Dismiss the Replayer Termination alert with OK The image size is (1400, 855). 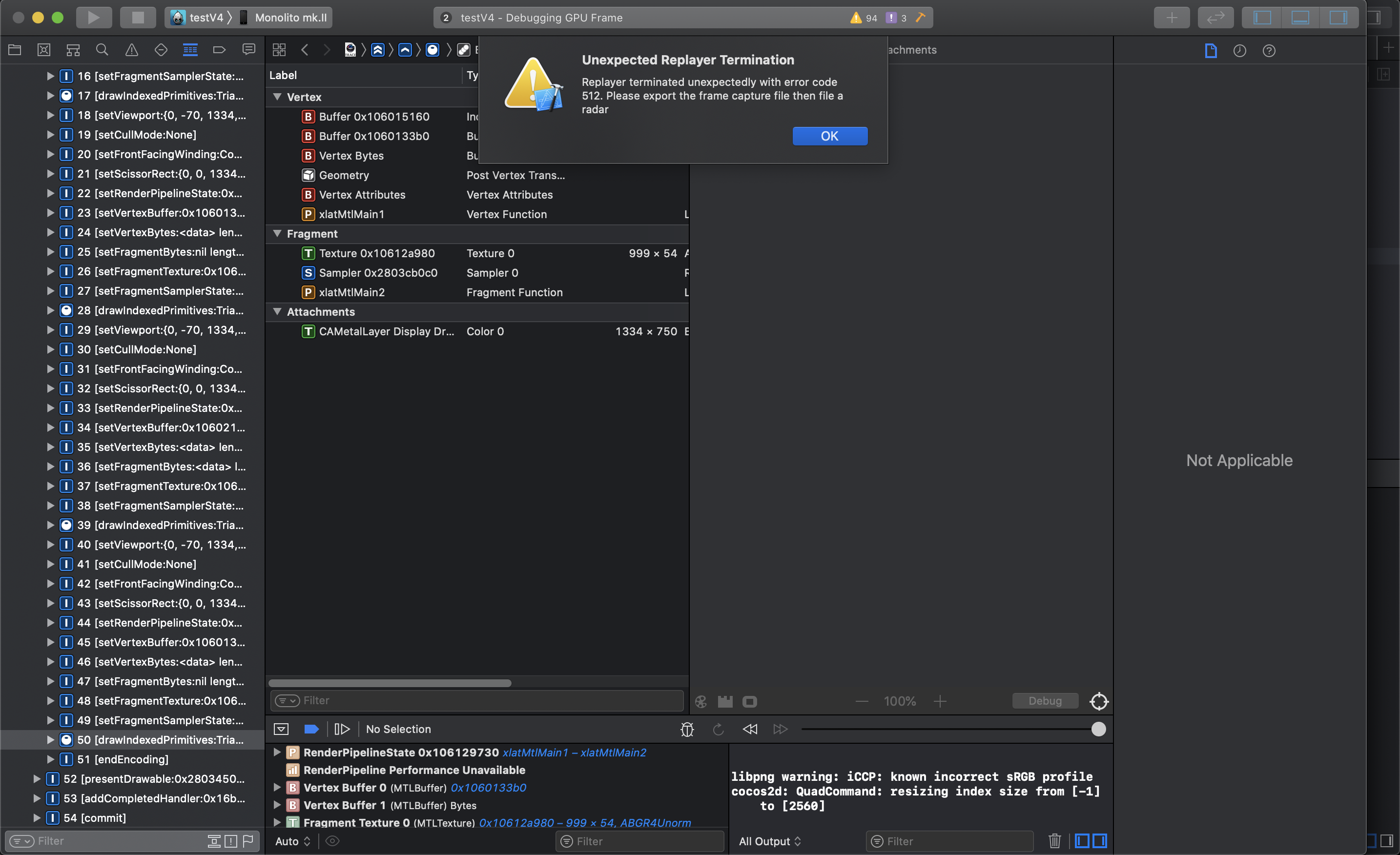click(829, 136)
